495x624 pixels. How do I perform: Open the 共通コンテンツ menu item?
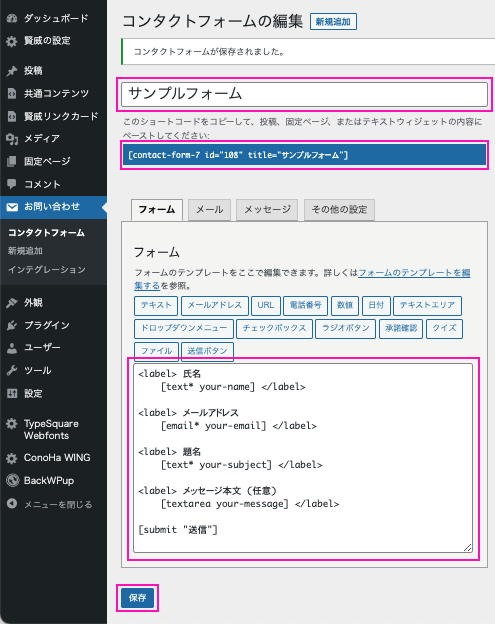pyautogui.click(x=53, y=94)
